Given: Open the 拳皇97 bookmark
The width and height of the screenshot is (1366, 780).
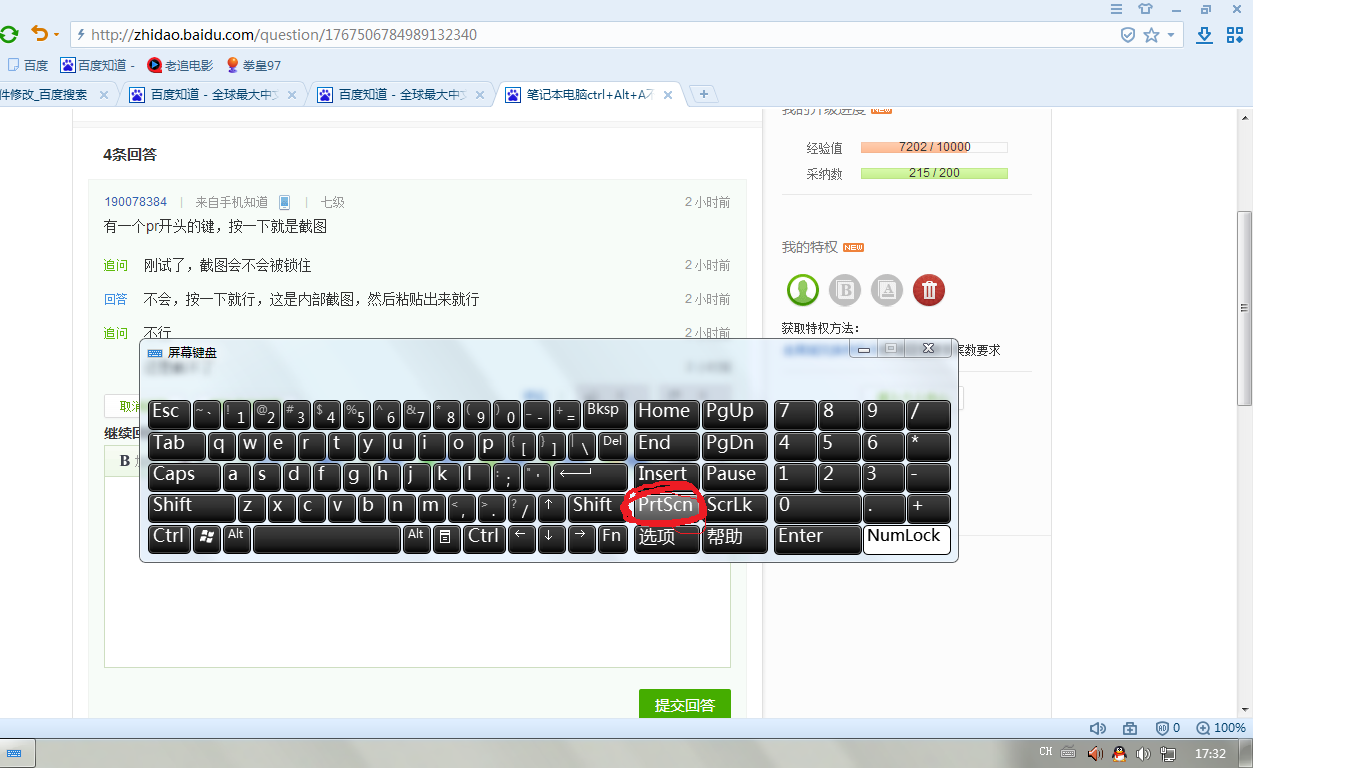Looking at the screenshot, I should pyautogui.click(x=253, y=65).
